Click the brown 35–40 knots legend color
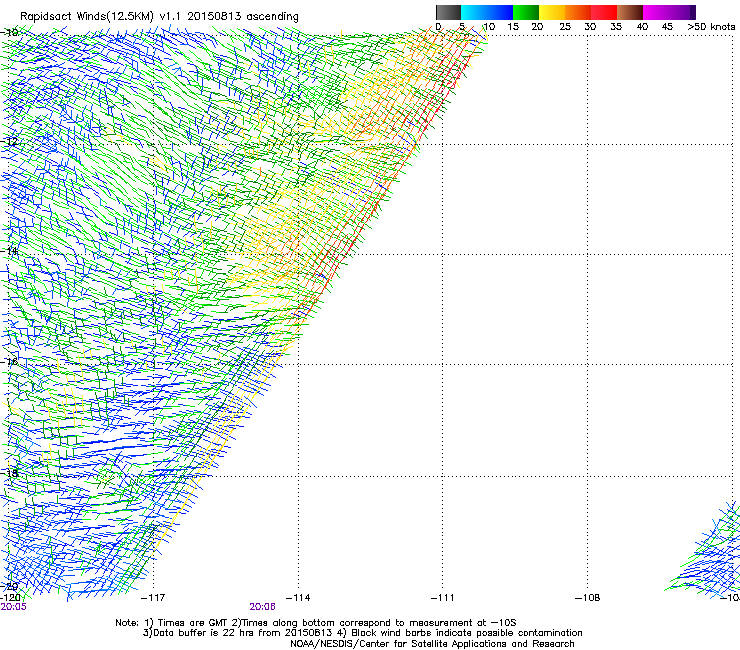Viewport: 740px width, 650px height. pos(630,12)
